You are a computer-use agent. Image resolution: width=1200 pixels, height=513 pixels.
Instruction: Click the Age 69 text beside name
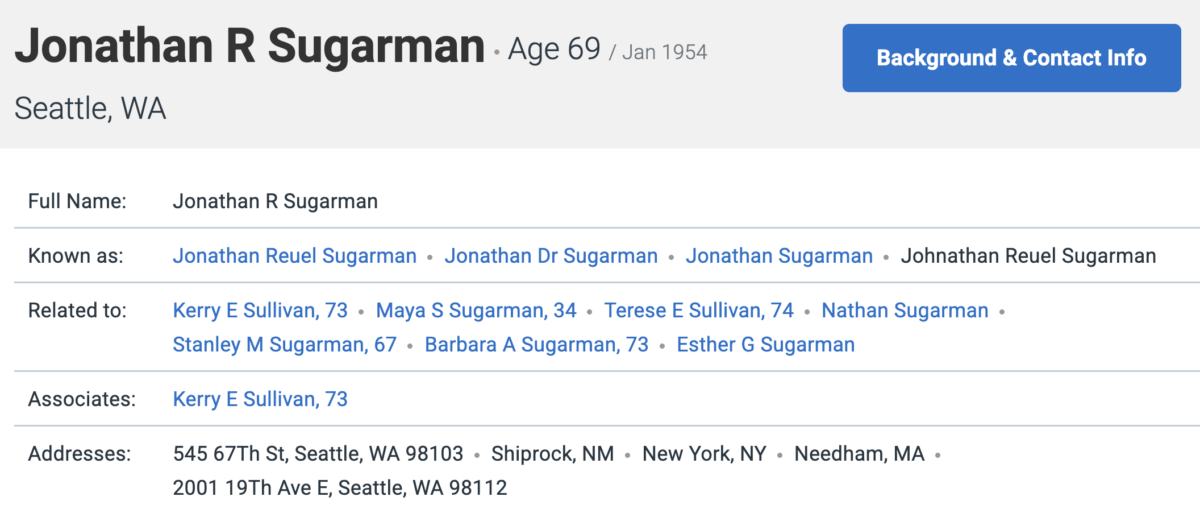(554, 48)
